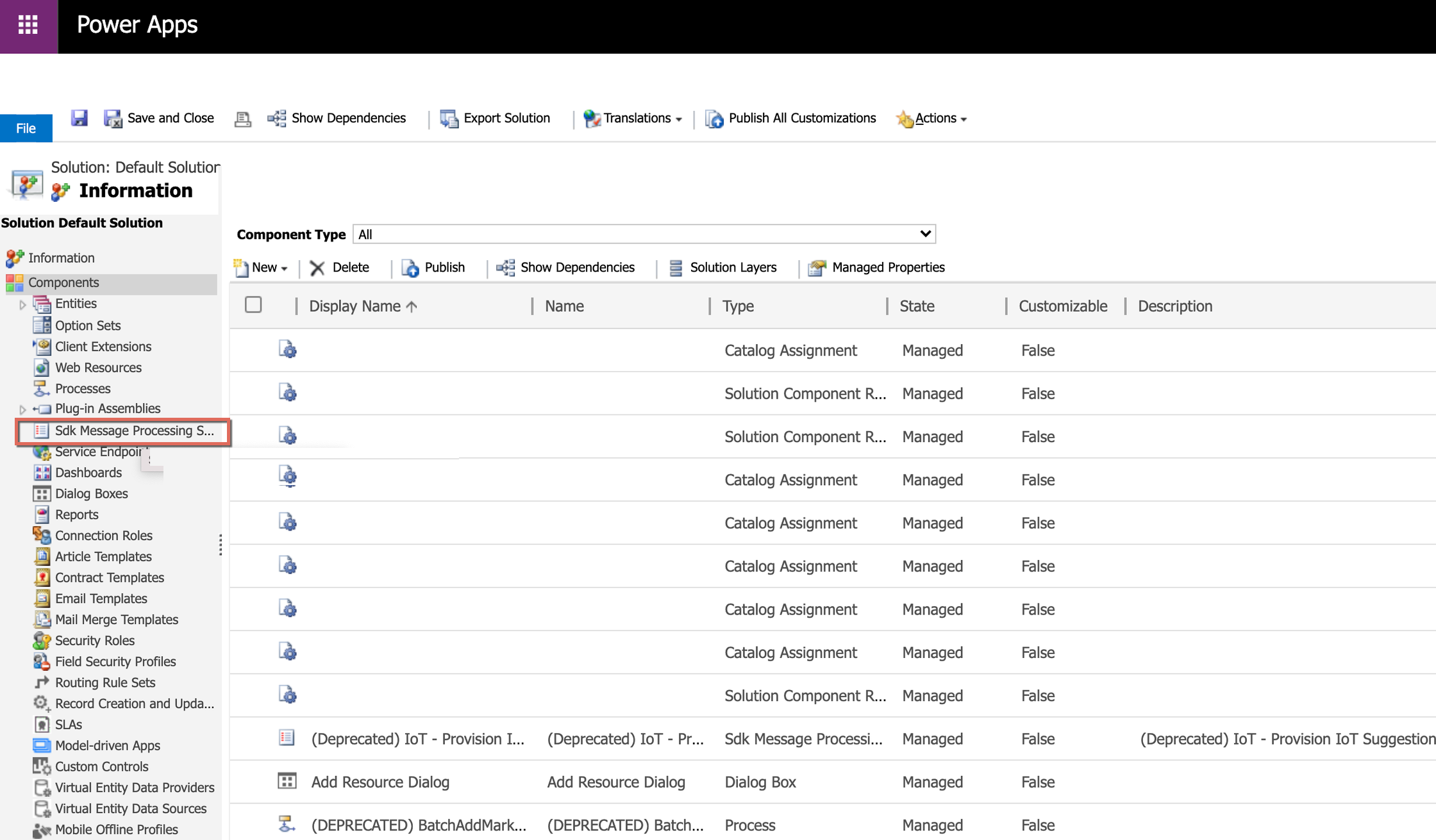Select Service Endpoints in the tree
The height and width of the screenshot is (840, 1436).
tap(101, 452)
